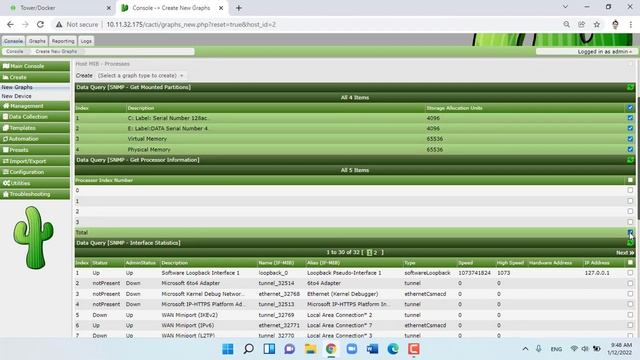Screen dimensions: 640x360
Task: Check the Microsoft 6to4 Adapter row checkbox
Action: (630, 283)
